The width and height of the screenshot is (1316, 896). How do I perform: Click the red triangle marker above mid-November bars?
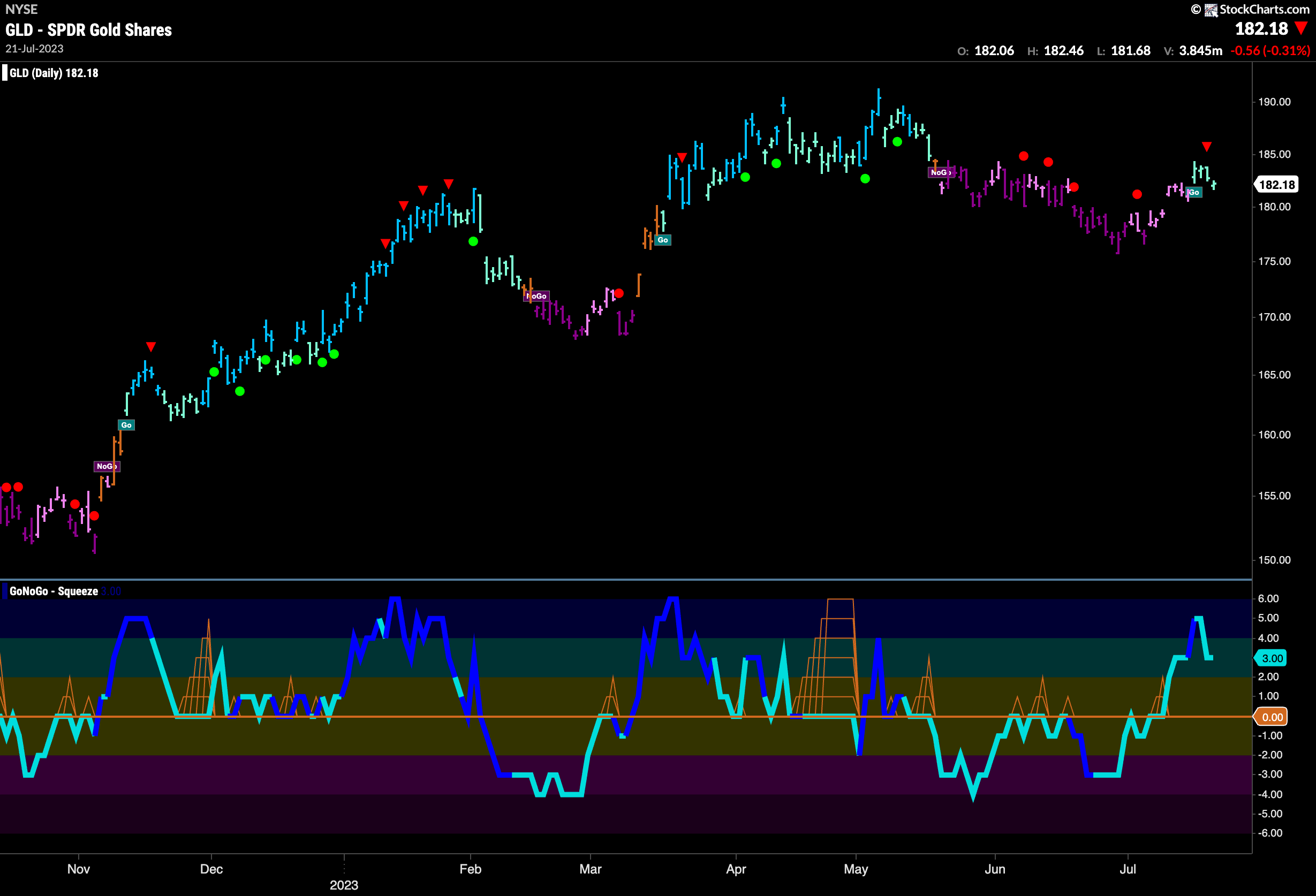150,346
